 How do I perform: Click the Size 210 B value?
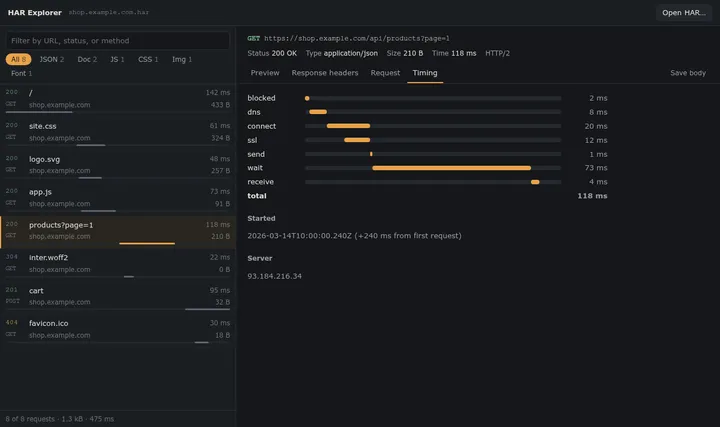[413, 53]
